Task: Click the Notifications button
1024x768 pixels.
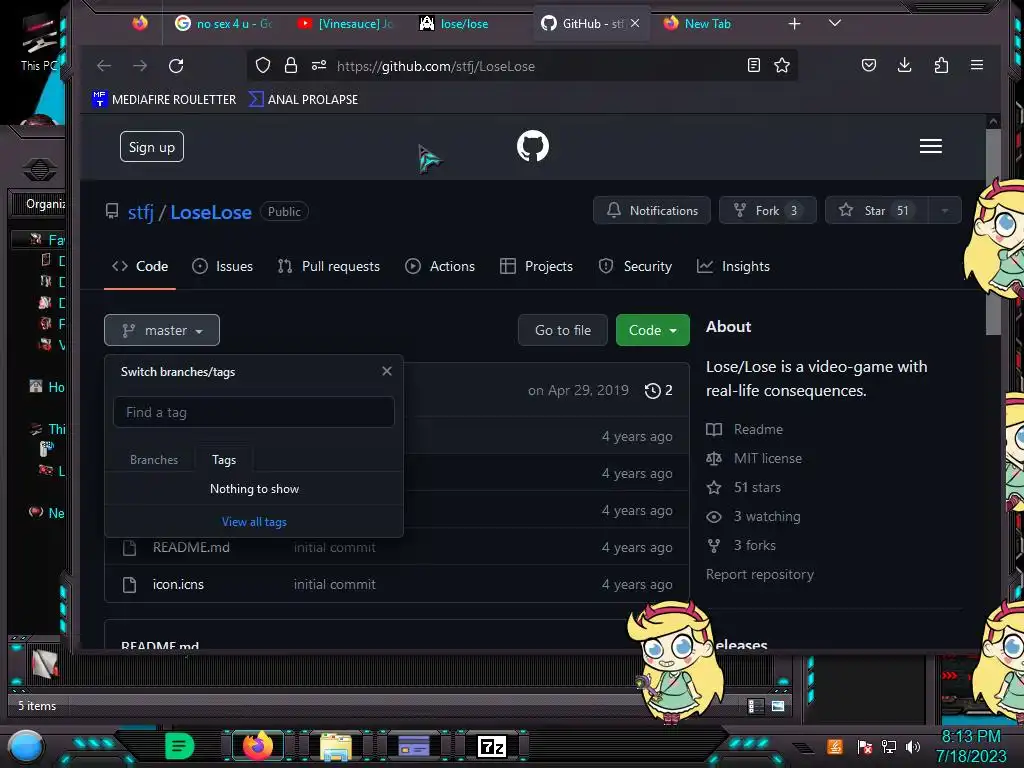Action: click(652, 210)
